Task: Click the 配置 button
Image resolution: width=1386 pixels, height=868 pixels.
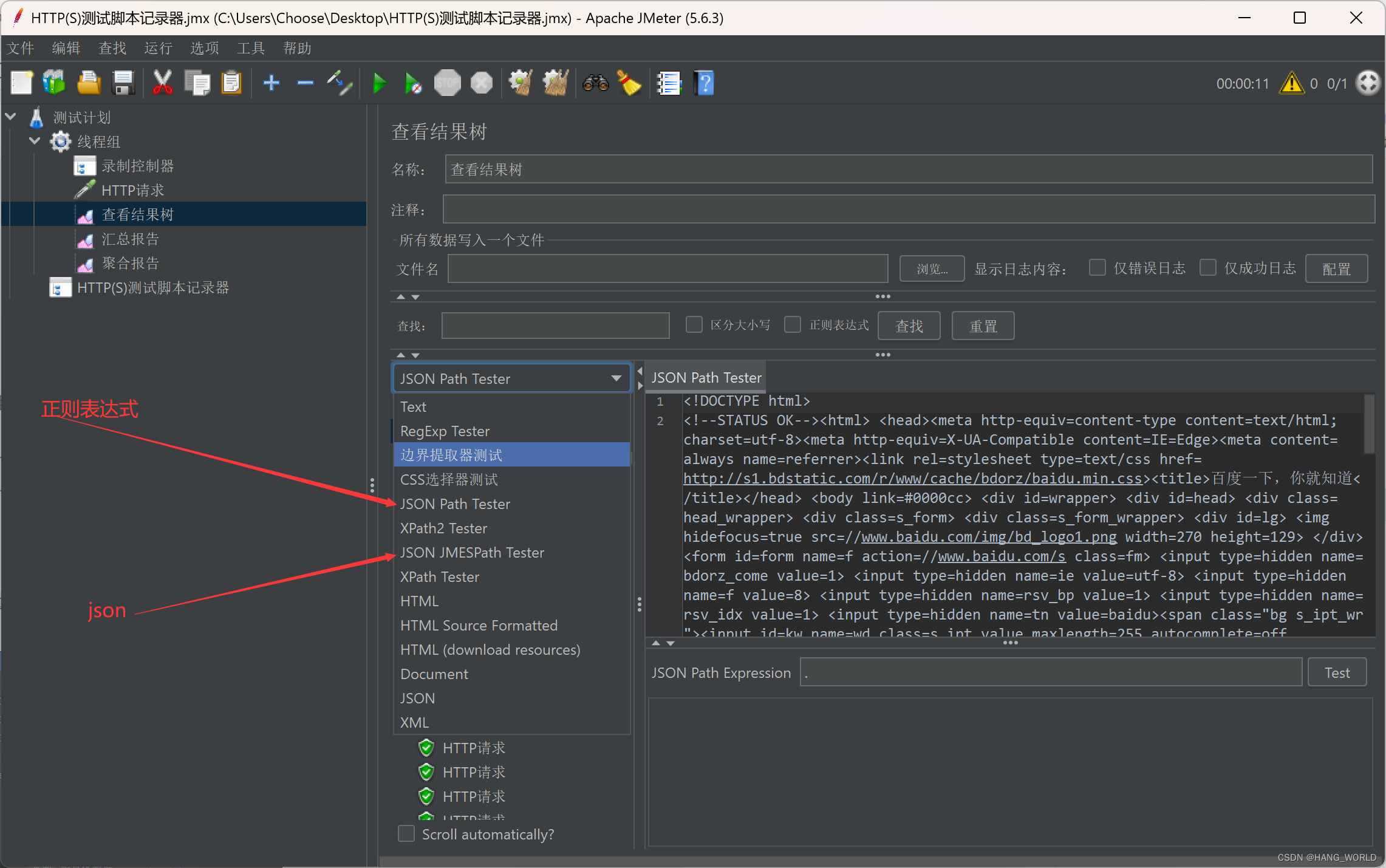Action: (1336, 268)
